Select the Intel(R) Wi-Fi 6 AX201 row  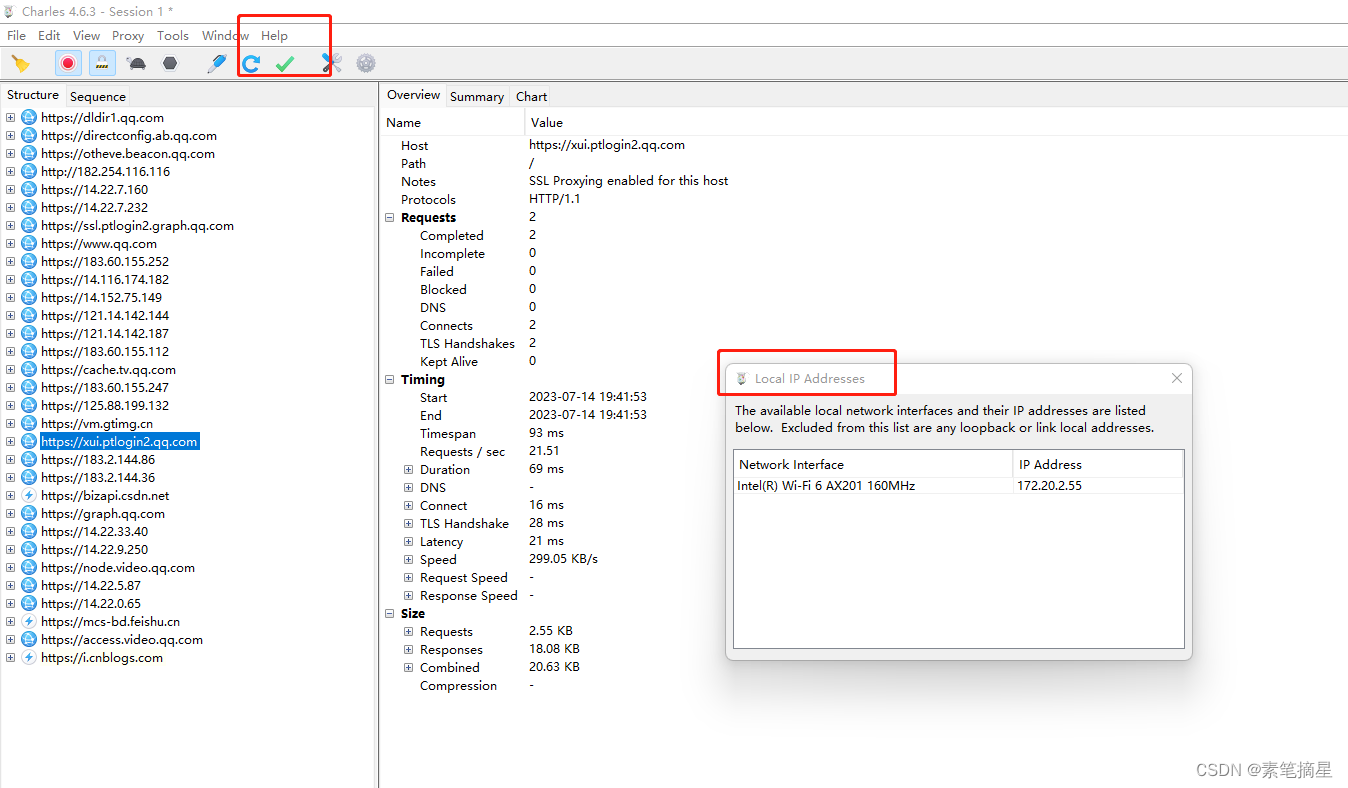point(958,485)
